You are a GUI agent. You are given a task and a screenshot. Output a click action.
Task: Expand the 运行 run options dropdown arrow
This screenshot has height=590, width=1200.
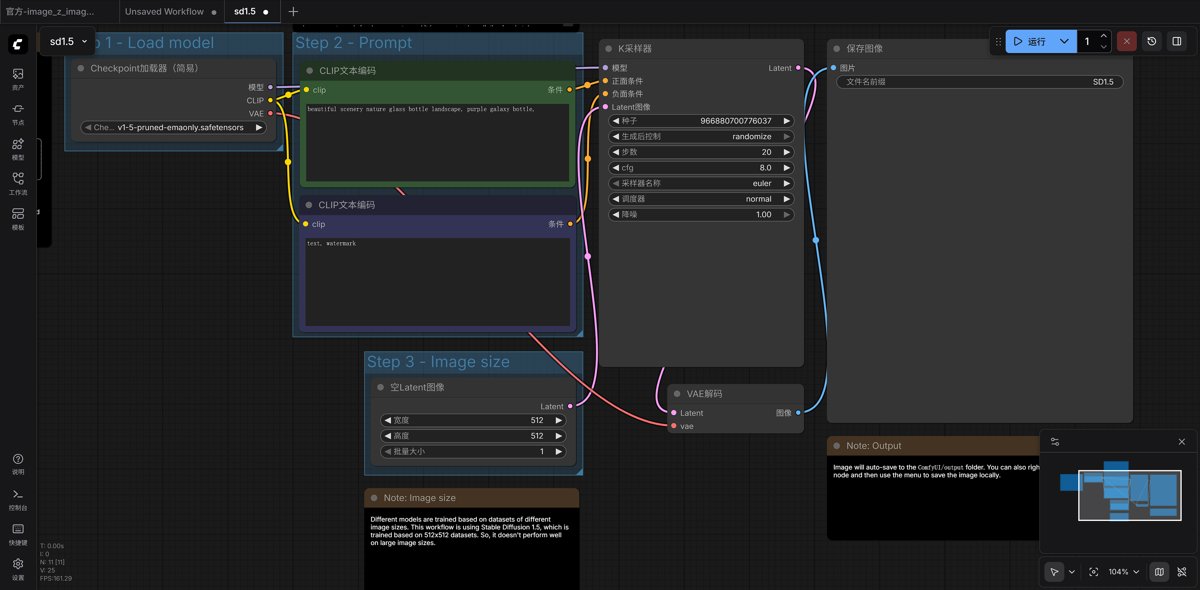[1064, 42]
